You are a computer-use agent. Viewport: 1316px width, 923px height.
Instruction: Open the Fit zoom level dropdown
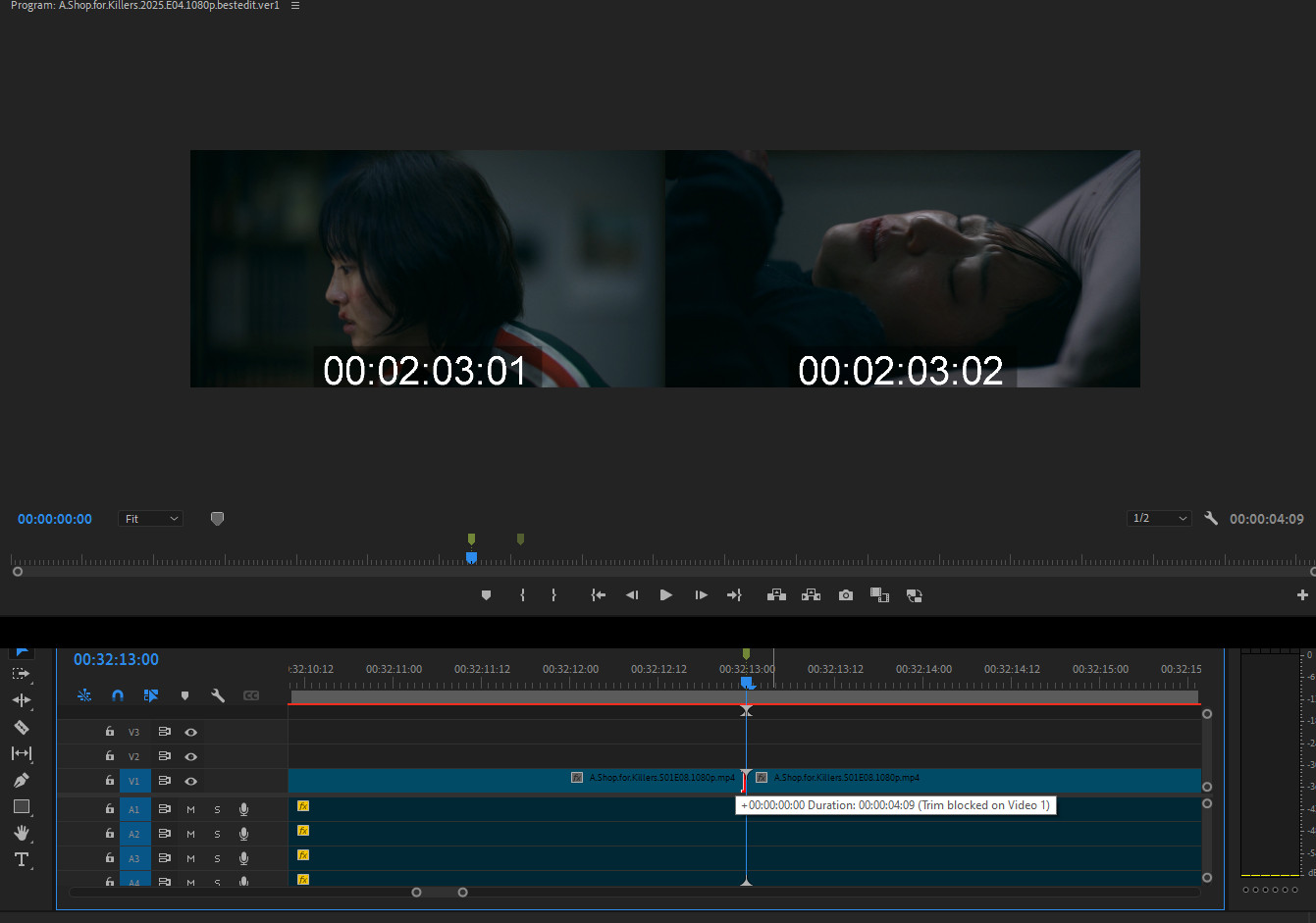click(x=150, y=519)
